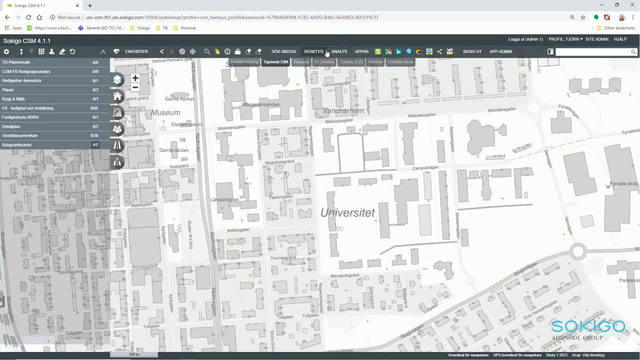The image size is (640, 360).
Task: Open the Google Maps app icon
Action: [388, 52]
